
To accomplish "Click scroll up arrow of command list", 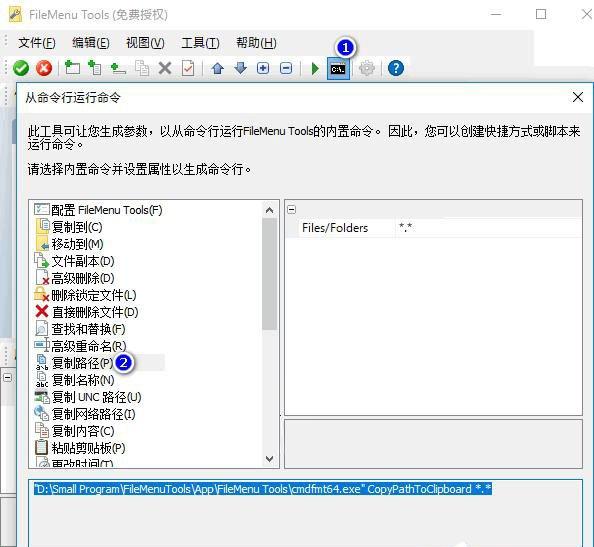I will click(269, 210).
